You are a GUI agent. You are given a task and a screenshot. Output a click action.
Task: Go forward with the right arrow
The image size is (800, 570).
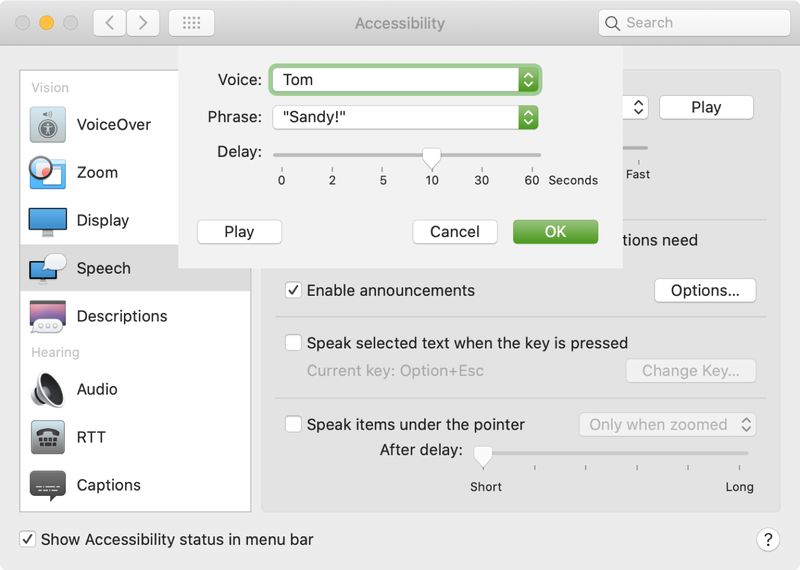(143, 23)
